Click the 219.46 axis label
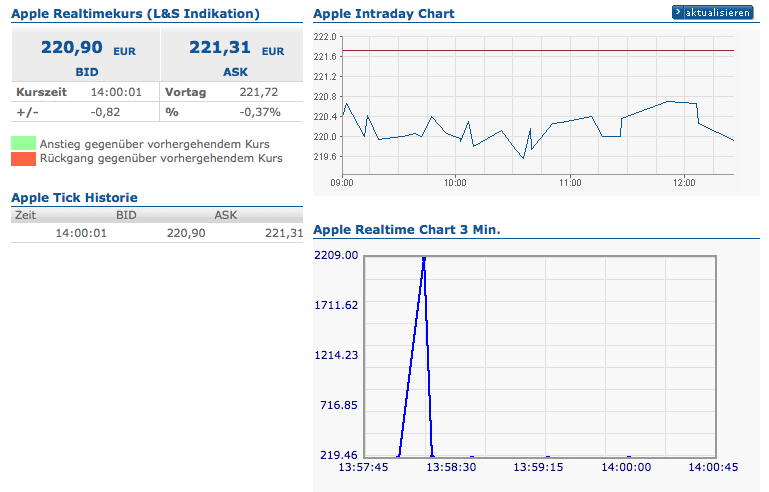 click(339, 455)
